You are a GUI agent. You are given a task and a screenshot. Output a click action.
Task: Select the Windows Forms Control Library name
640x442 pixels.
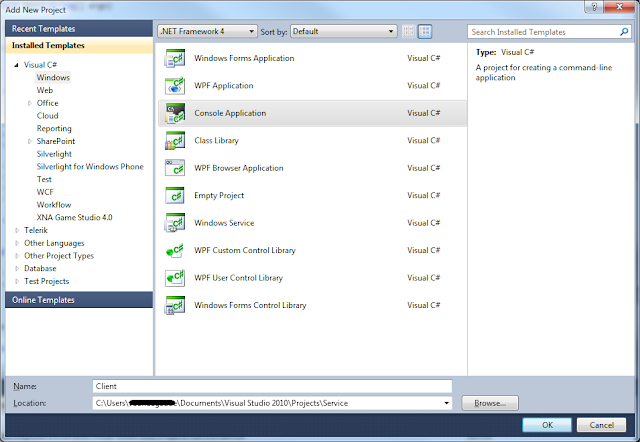(x=250, y=305)
